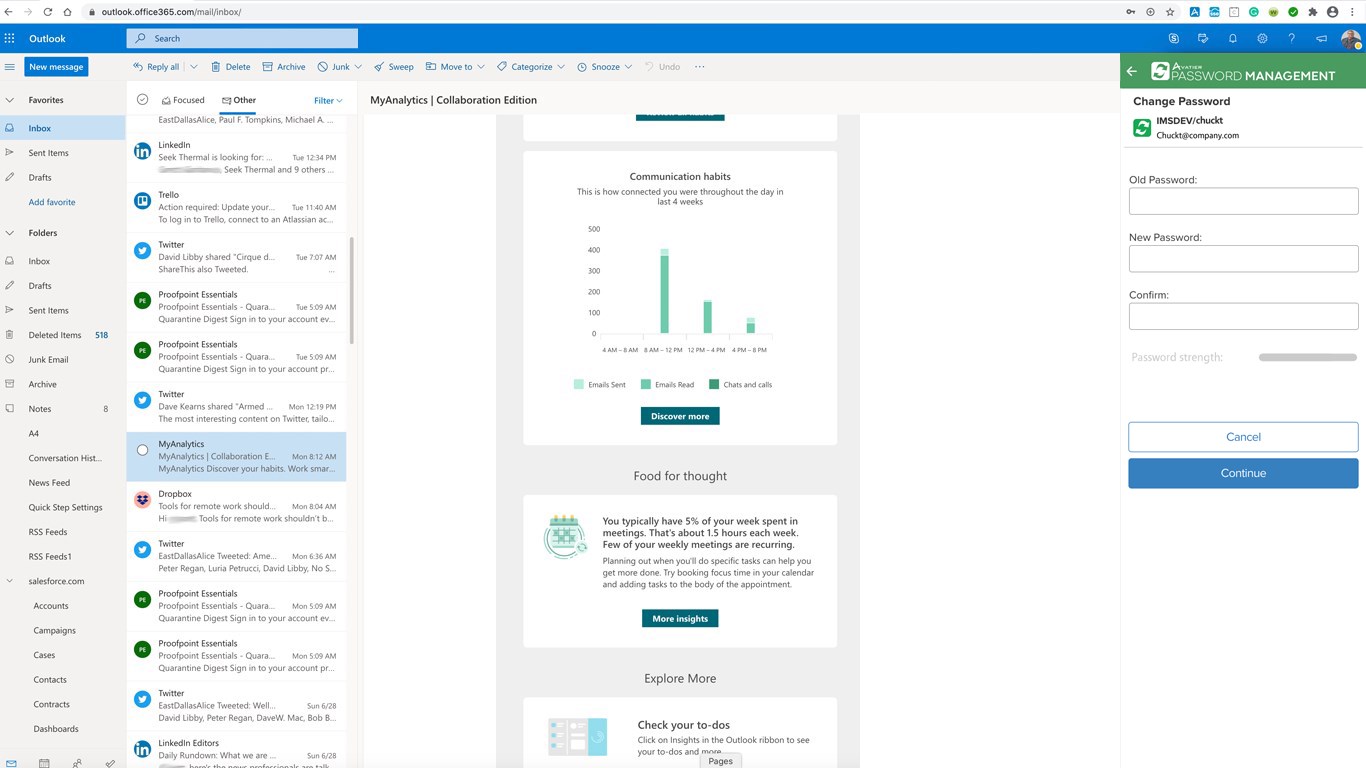This screenshot has width=1366, height=768.
Task: Open the Junk Email folder
Action: point(62,359)
